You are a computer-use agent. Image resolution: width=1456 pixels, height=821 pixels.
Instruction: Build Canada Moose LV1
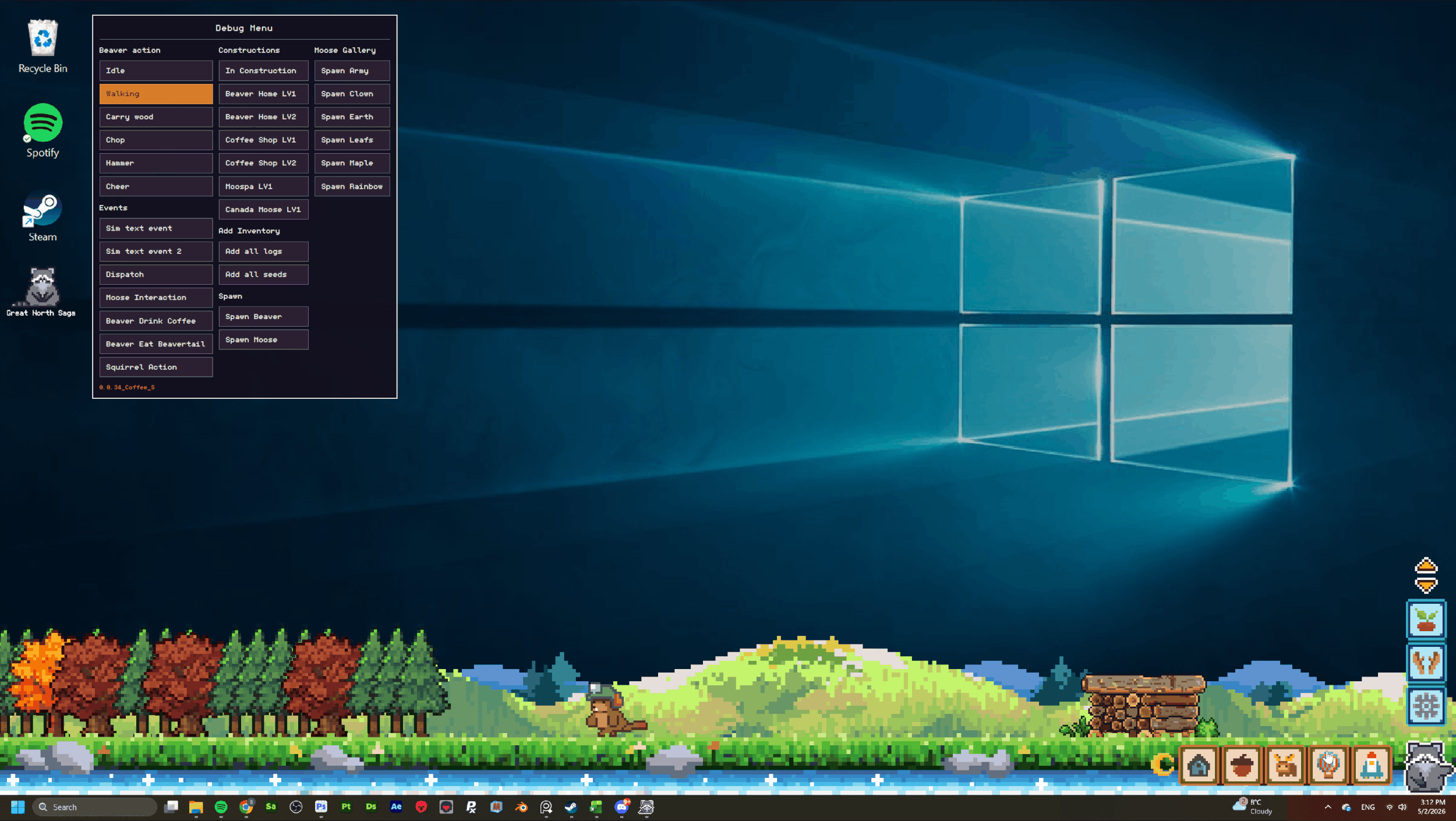tap(263, 210)
